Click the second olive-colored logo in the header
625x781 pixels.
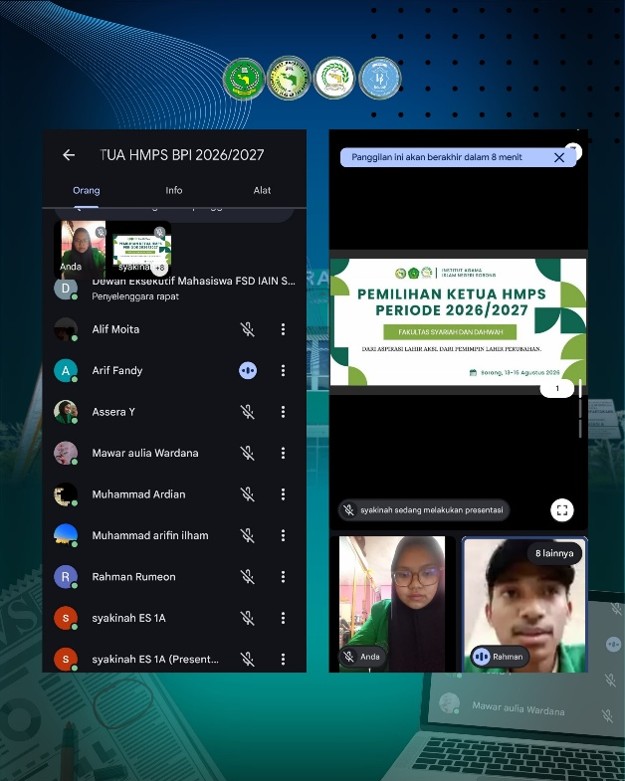click(289, 78)
